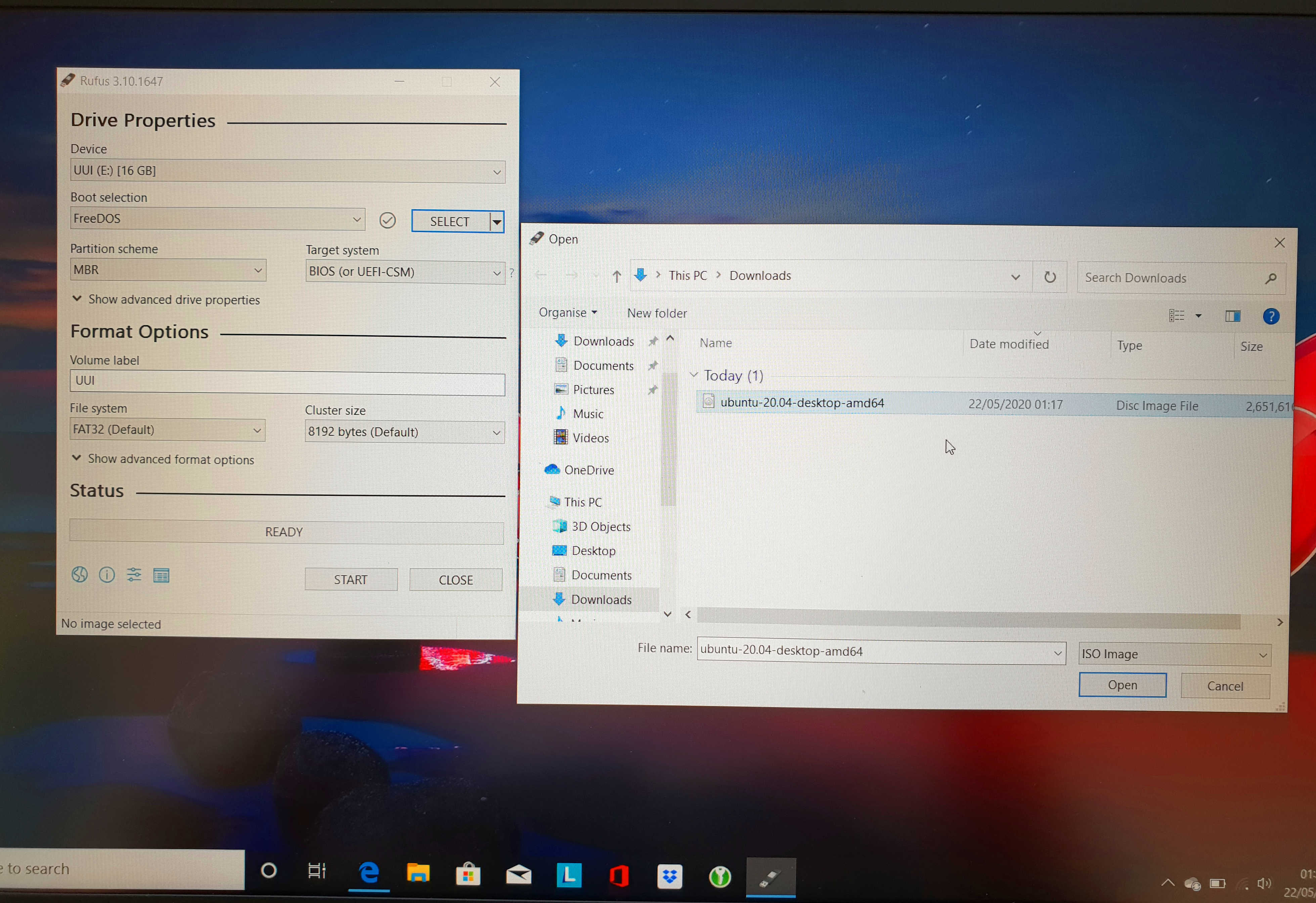Toggle the preview pane icon

pos(1232,316)
